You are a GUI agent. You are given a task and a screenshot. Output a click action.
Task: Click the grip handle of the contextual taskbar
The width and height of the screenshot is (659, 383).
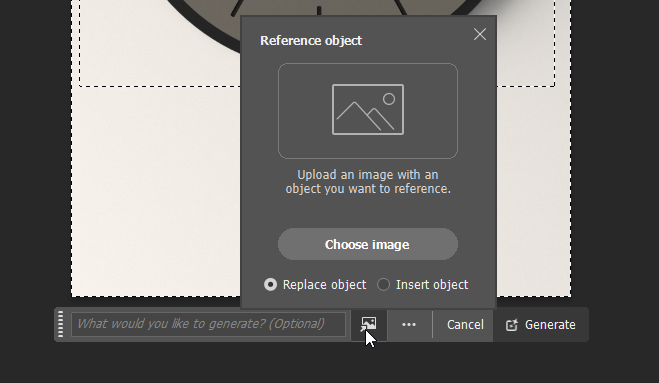click(x=61, y=324)
